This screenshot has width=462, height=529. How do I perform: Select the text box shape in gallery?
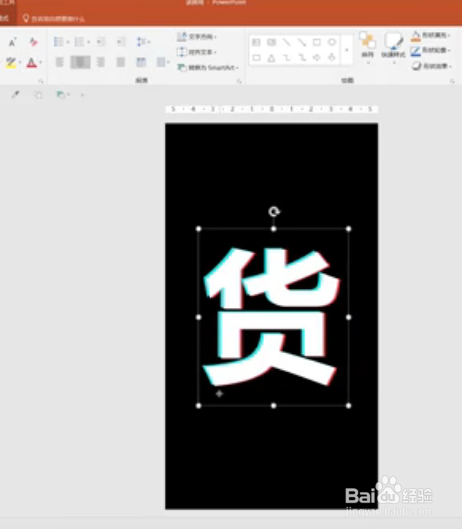click(256, 42)
